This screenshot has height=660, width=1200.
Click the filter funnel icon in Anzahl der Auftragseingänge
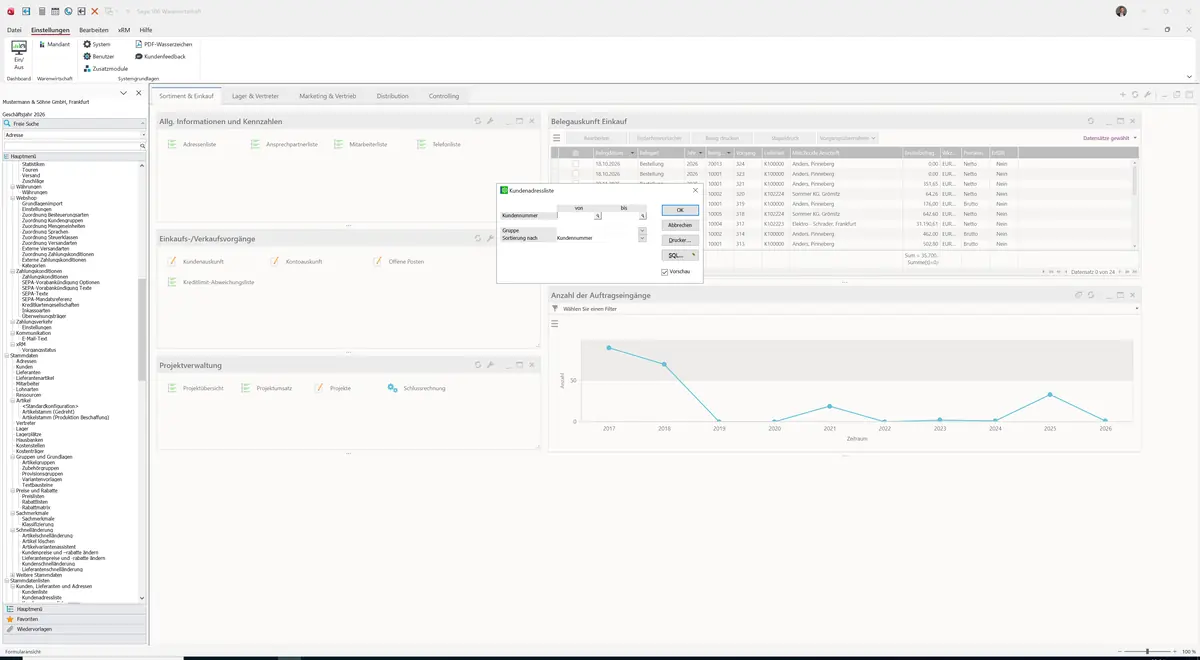(555, 308)
